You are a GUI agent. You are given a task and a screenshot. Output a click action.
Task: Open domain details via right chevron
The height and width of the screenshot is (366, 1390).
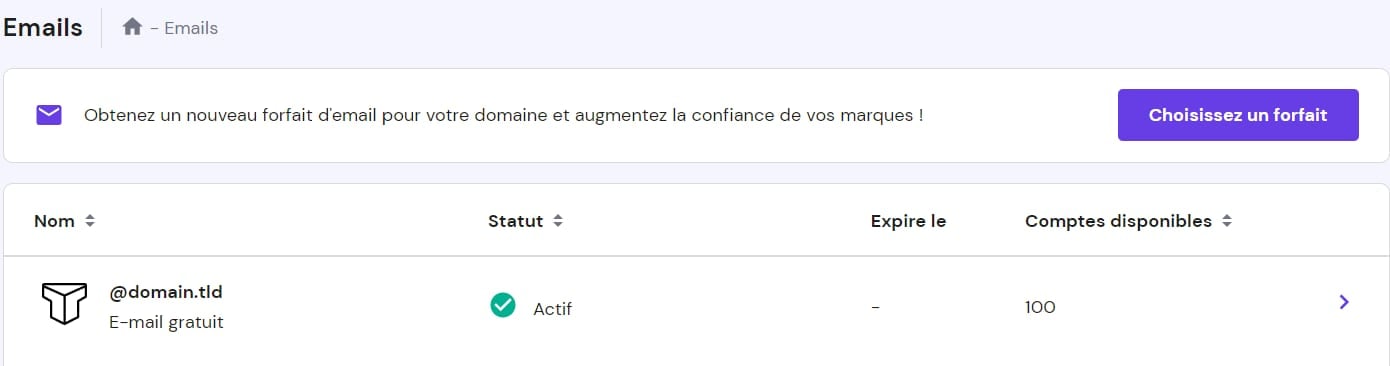pyautogui.click(x=1344, y=302)
